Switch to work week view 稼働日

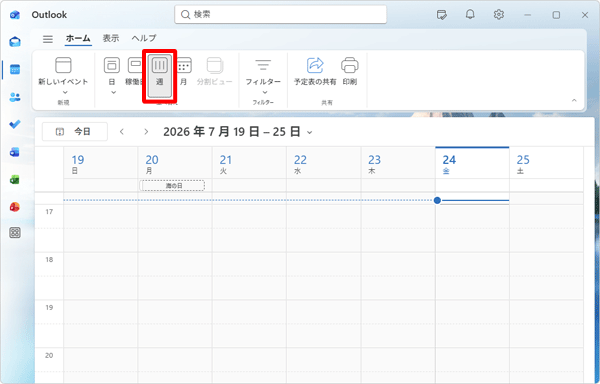[134, 70]
